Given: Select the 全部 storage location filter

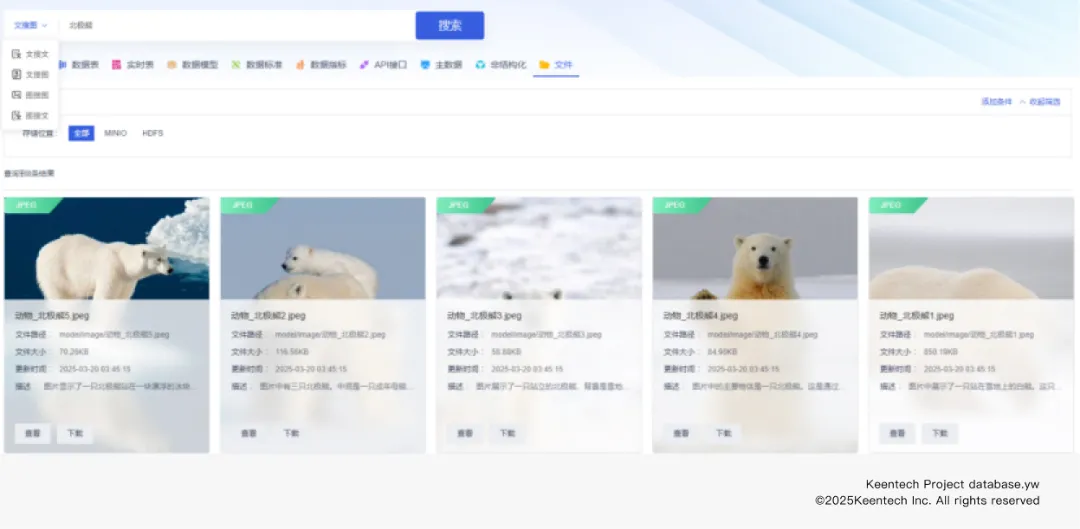Looking at the screenshot, I should [81, 133].
